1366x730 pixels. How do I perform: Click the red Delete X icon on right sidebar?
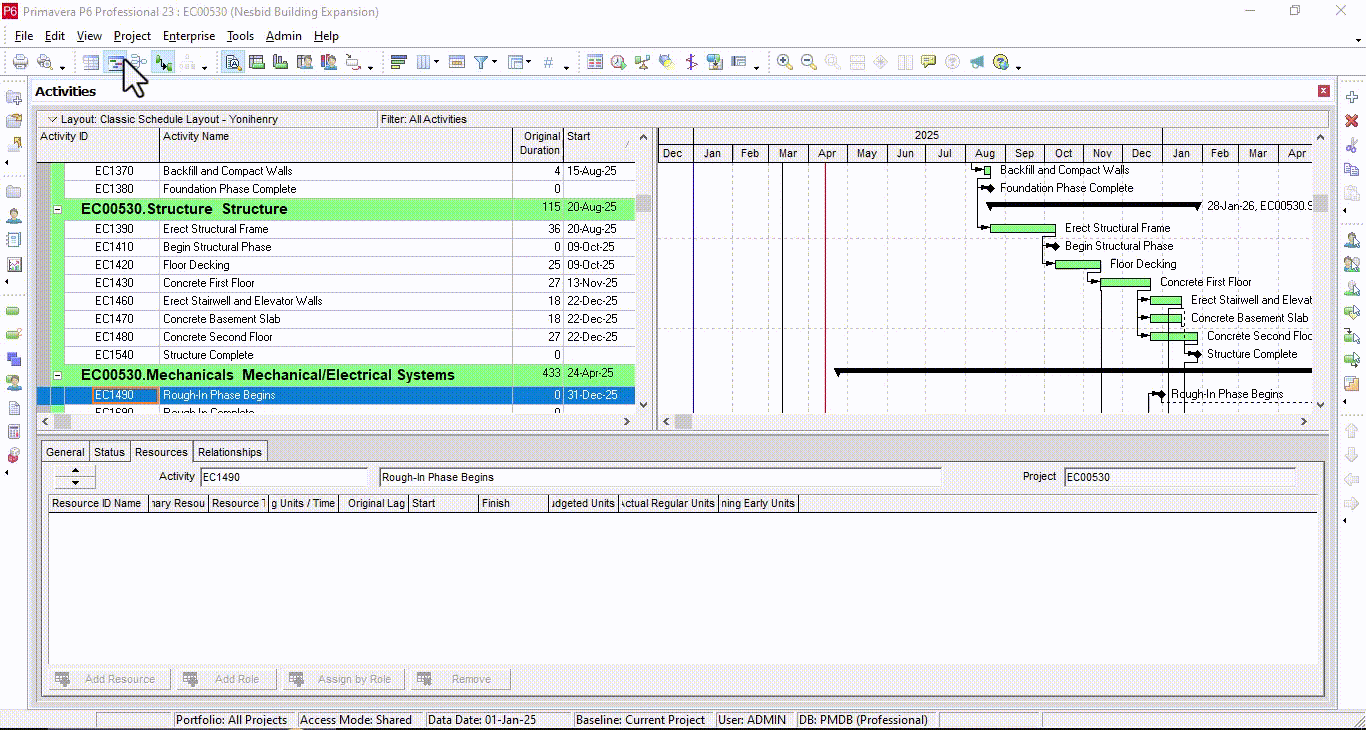pos(1352,121)
